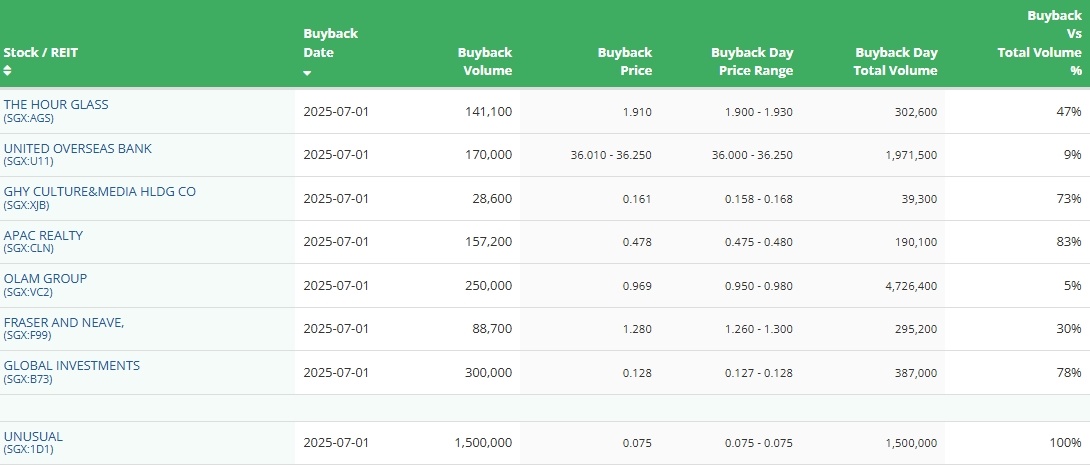This screenshot has height=465, width=1090.
Task: Click the Buyback Date column header
Action: (331, 43)
